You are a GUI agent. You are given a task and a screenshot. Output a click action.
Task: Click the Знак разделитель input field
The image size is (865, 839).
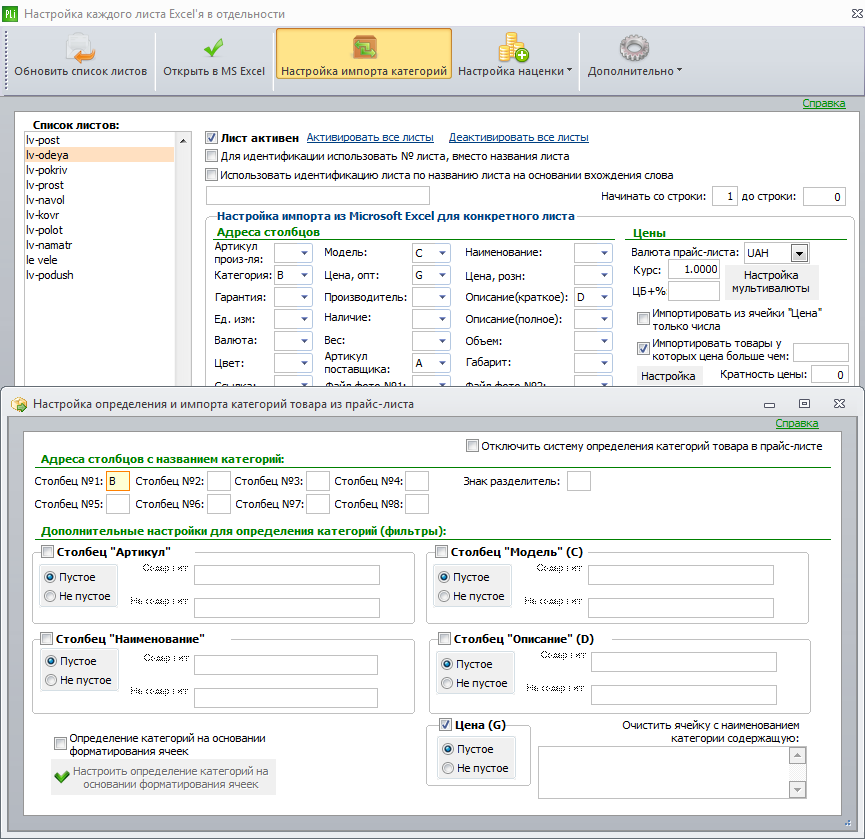coord(579,481)
